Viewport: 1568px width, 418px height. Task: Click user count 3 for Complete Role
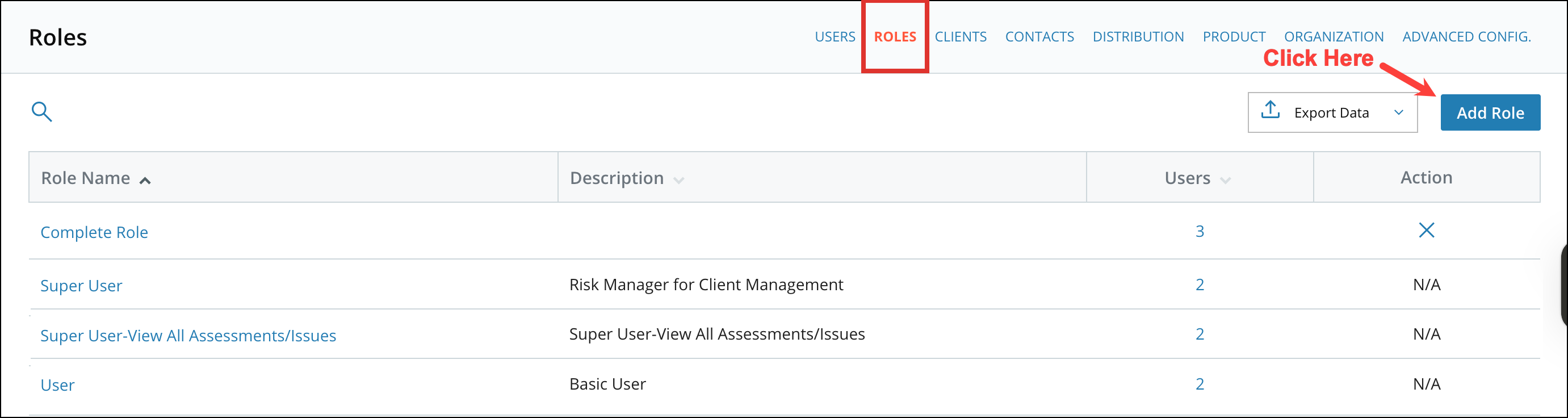(x=1200, y=232)
